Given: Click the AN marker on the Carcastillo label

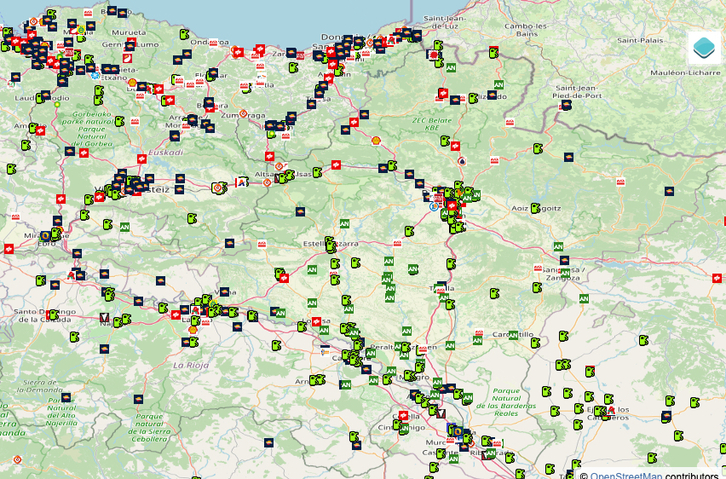Looking at the screenshot, I should click(513, 335).
